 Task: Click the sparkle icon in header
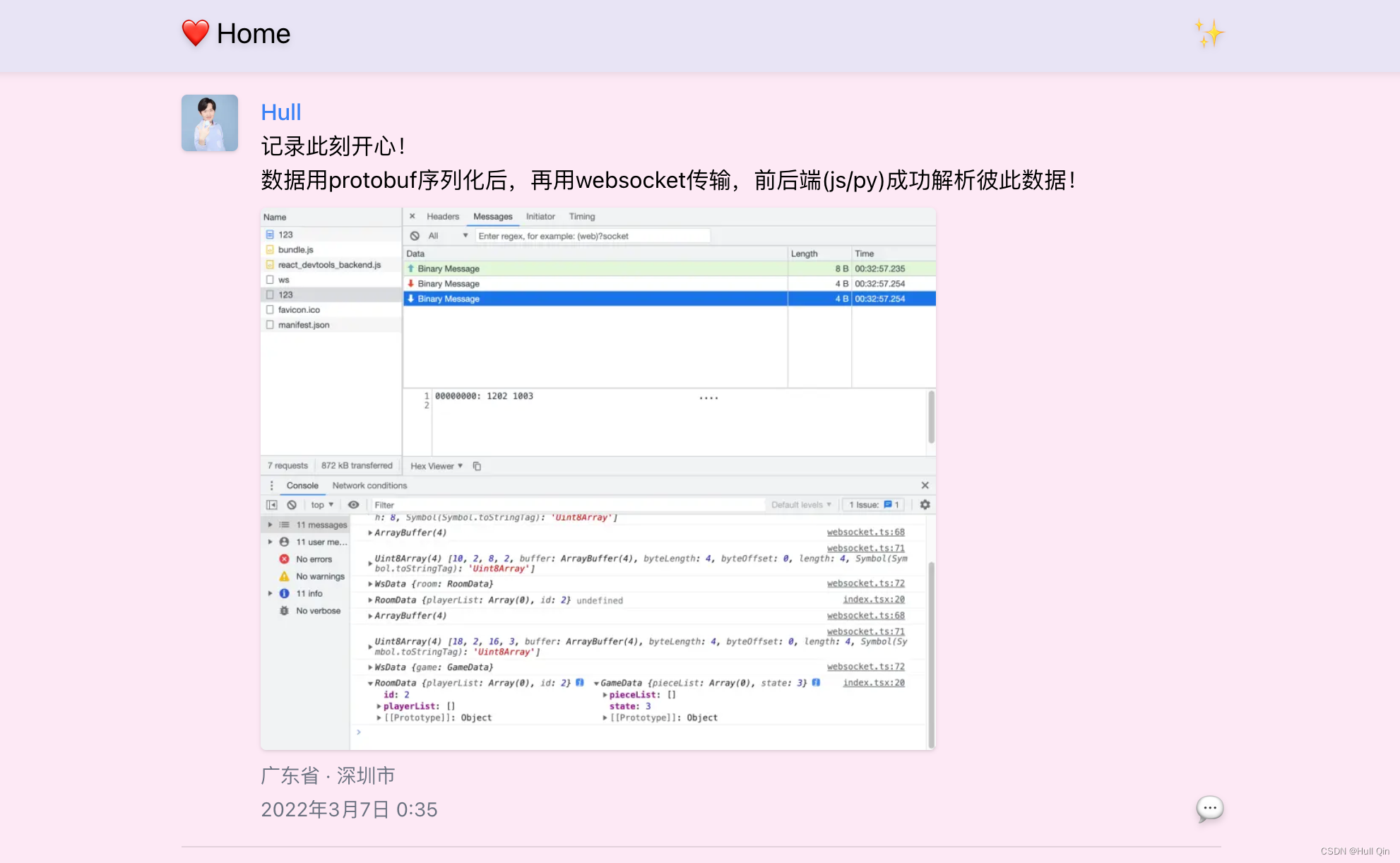(1209, 33)
